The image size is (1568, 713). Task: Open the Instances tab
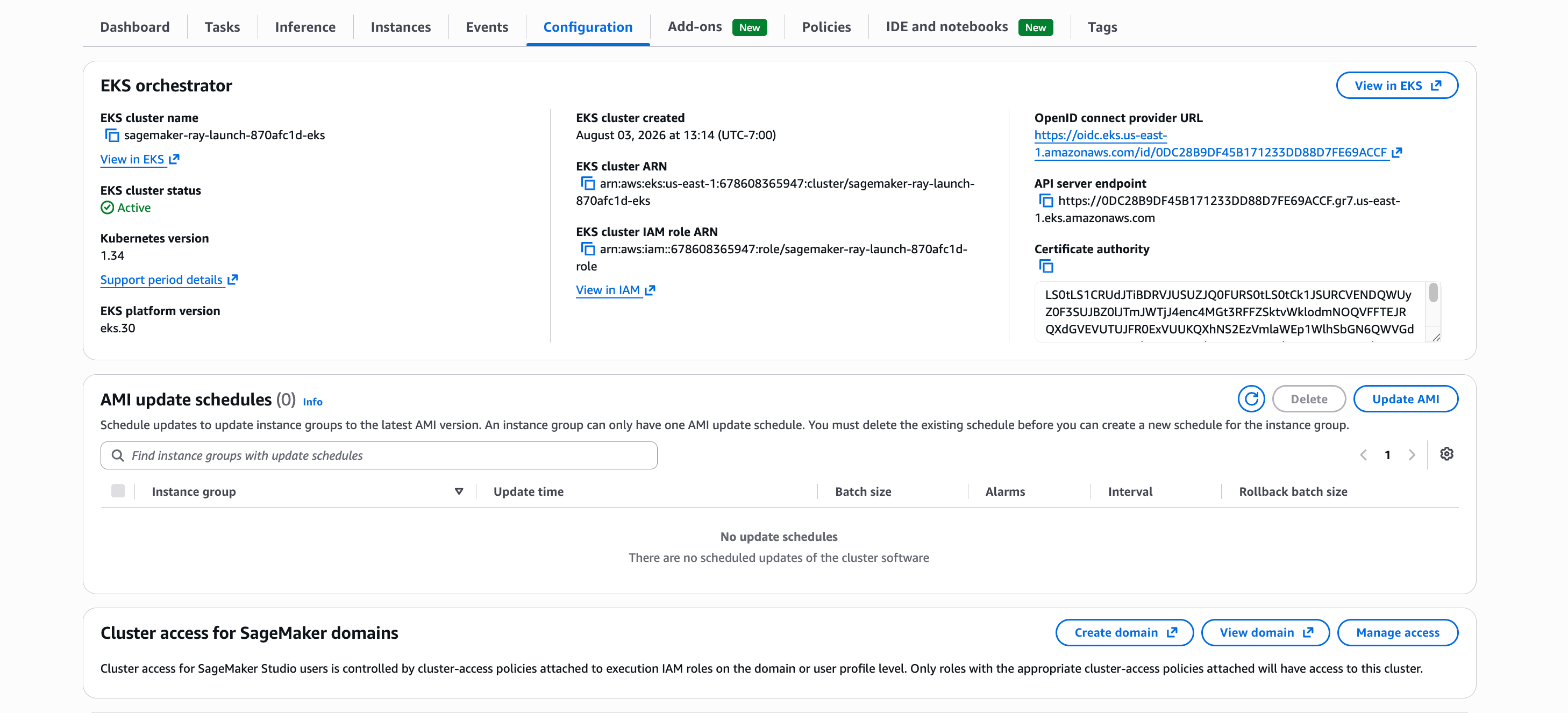[x=401, y=27]
